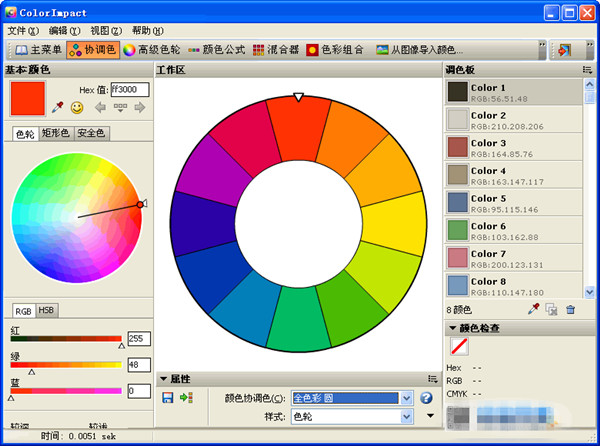Open the 矩形色 tab
Image resolution: width=600 pixels, height=446 pixels.
pyautogui.click(x=55, y=134)
